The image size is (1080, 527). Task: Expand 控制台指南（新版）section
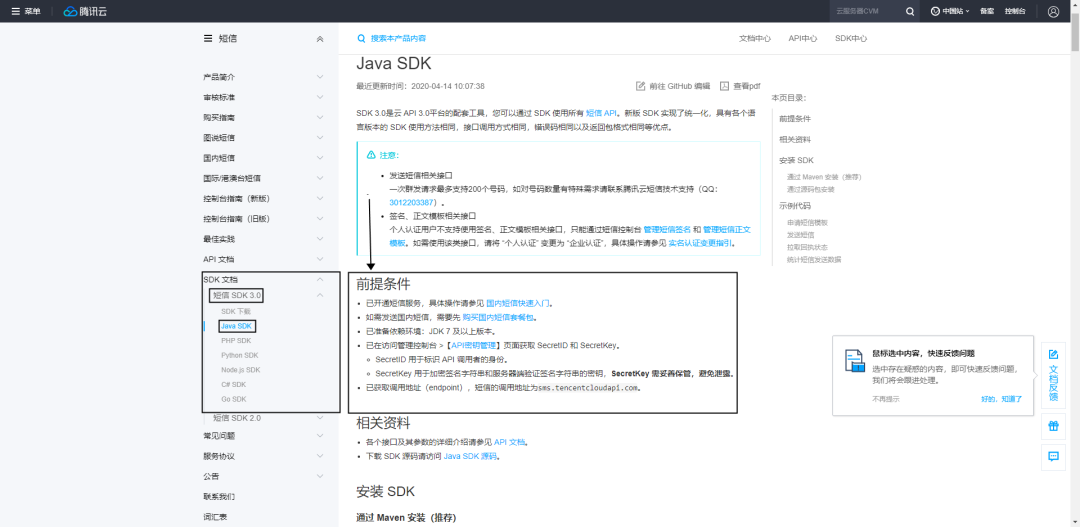pos(320,198)
